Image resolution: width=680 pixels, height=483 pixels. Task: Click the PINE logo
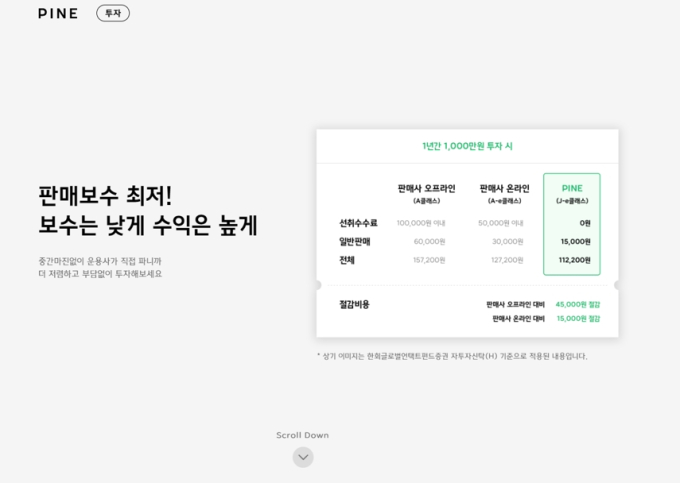click(58, 13)
